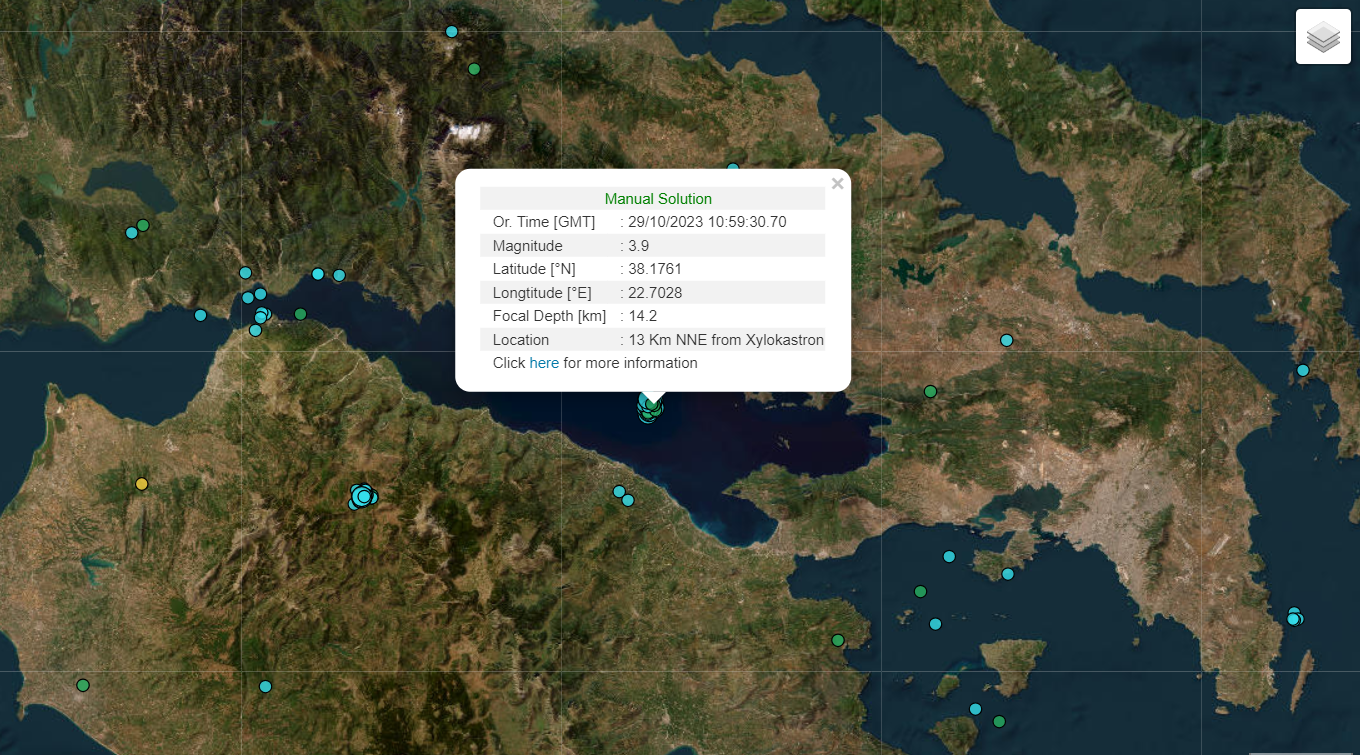The width and height of the screenshot is (1360, 755).
Task: Select cyan marker next to the lakeside green marker
Action: [x=131, y=233]
